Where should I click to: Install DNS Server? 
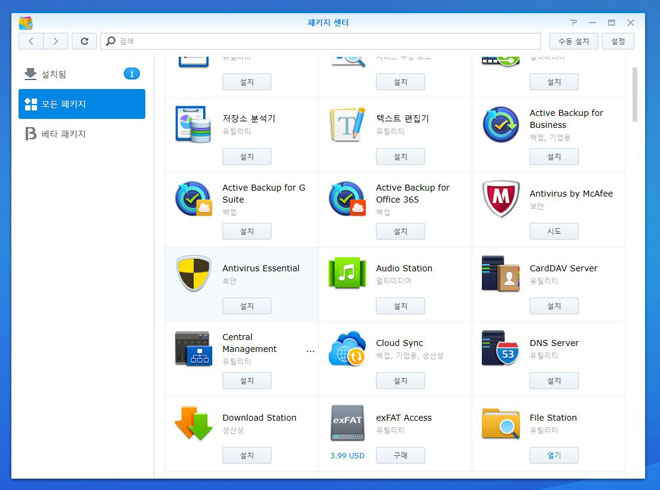tap(554, 381)
